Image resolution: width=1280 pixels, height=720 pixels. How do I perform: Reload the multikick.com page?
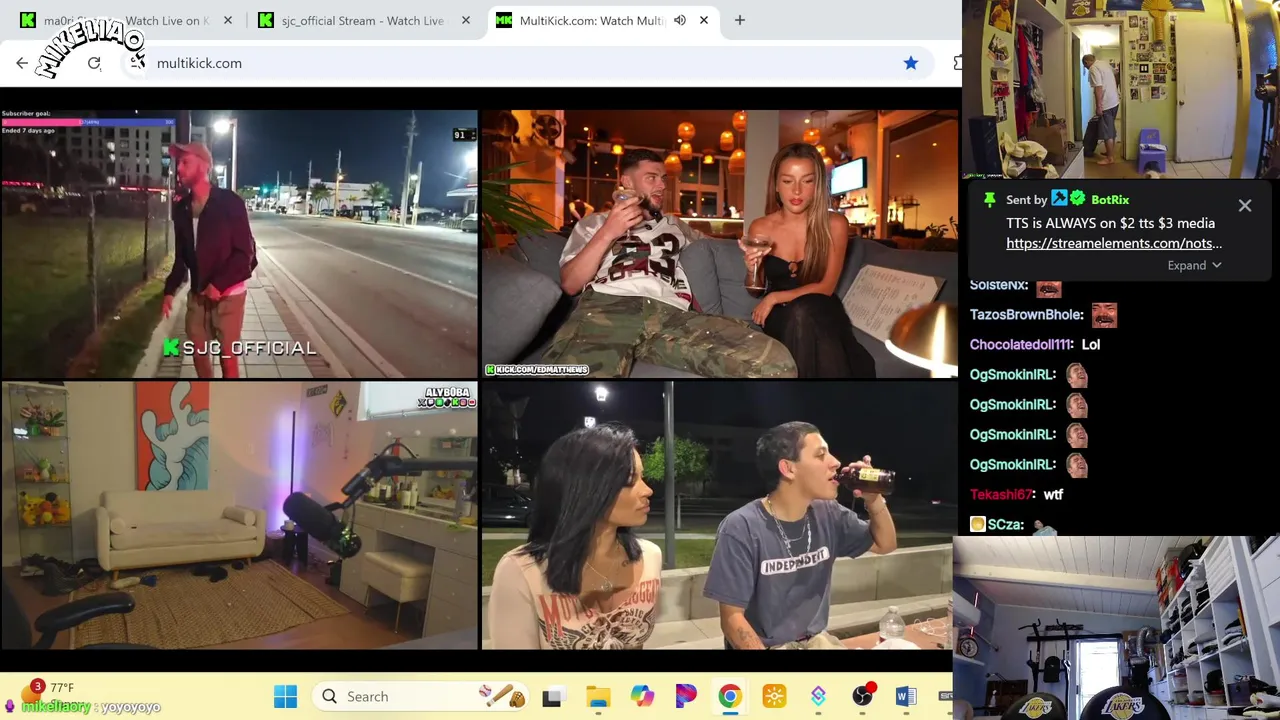[x=94, y=63]
